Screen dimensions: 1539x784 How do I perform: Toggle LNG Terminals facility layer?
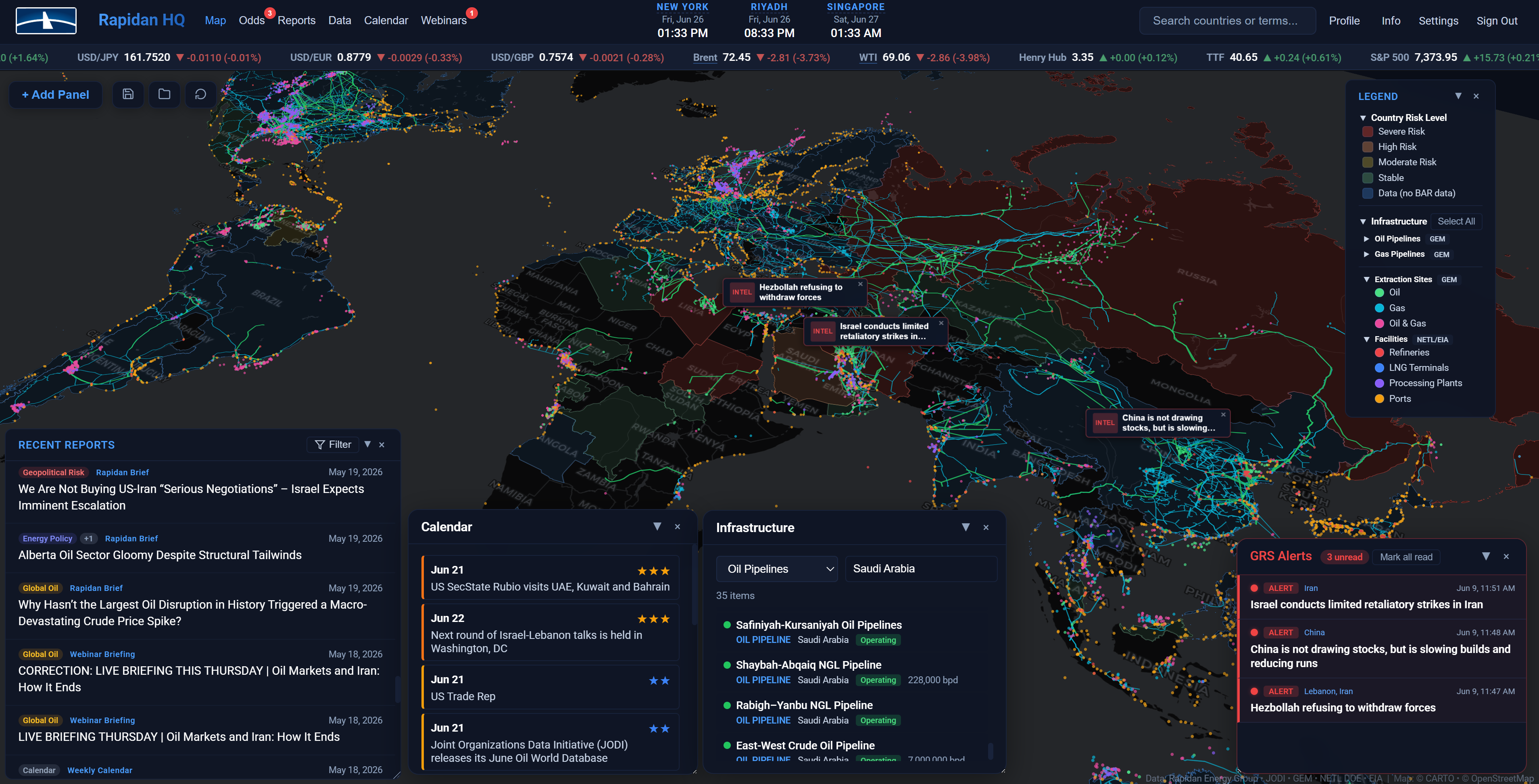[1411, 368]
